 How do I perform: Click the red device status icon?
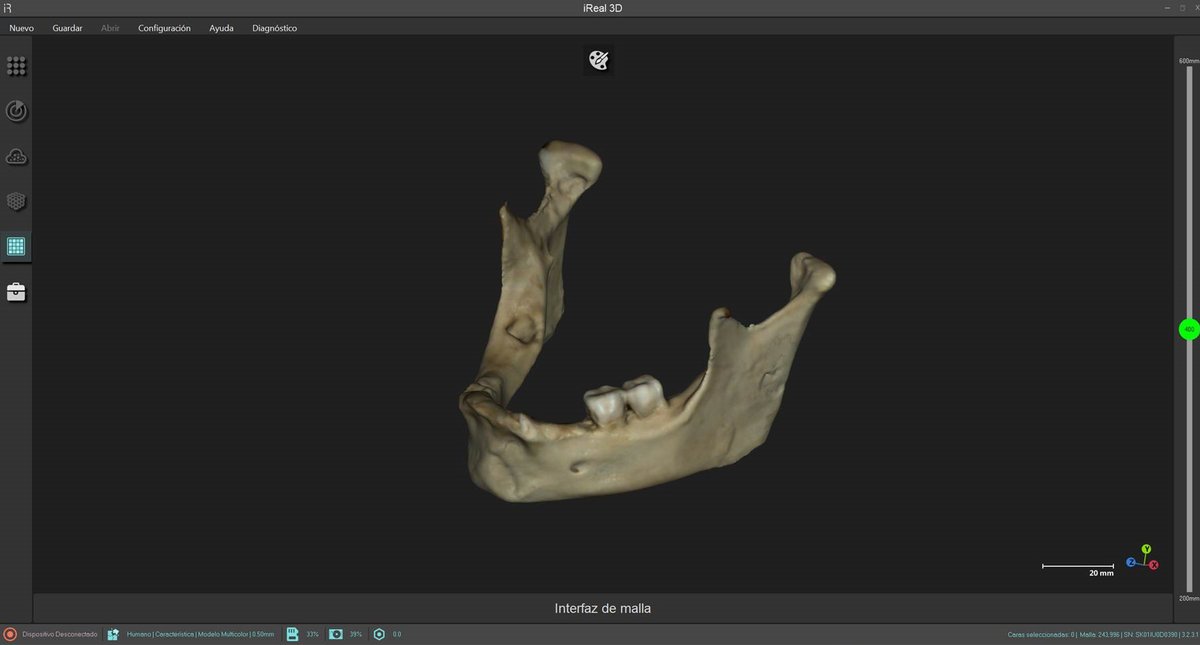(10, 634)
